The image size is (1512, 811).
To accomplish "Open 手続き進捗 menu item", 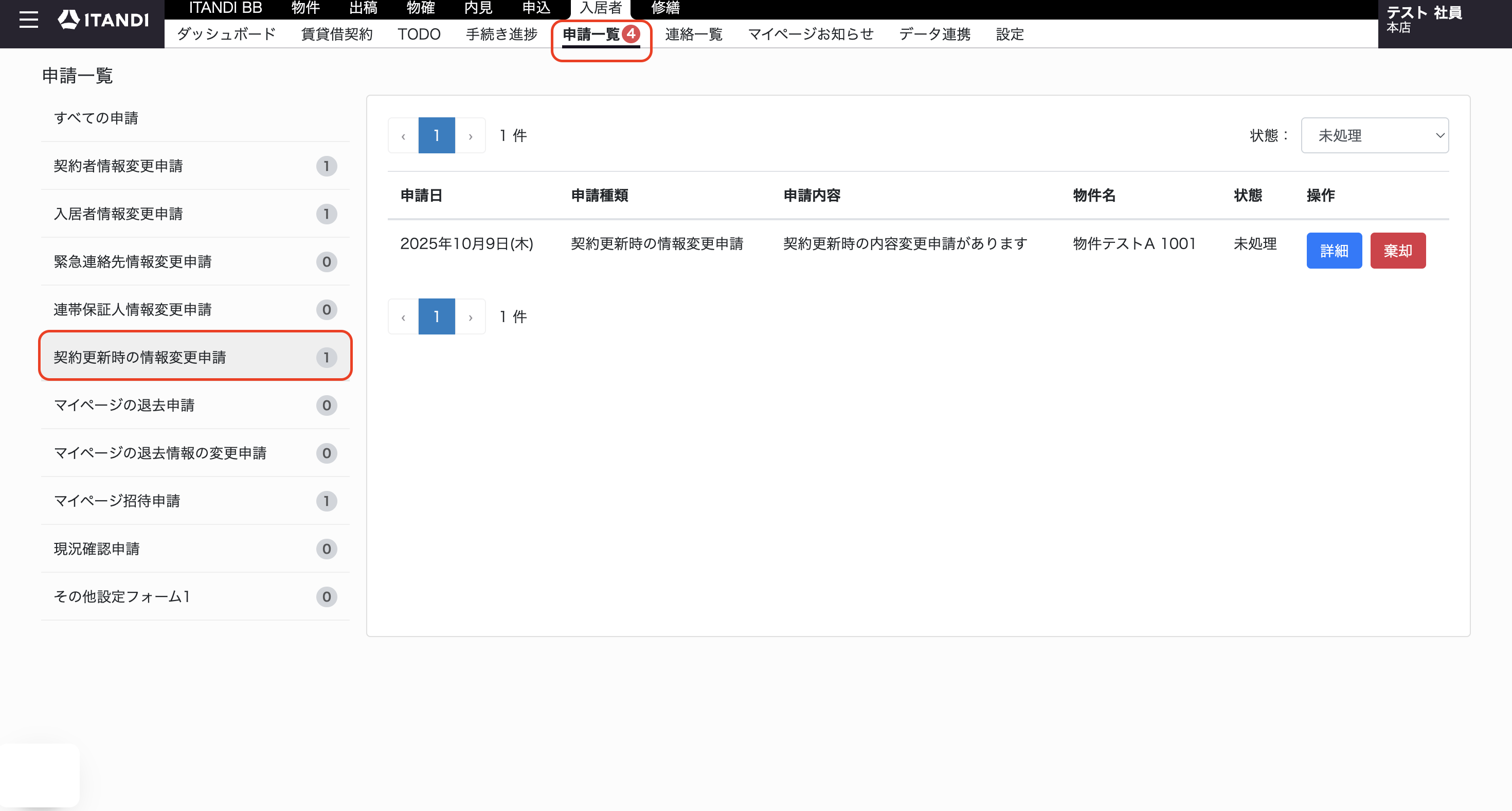I will pyautogui.click(x=502, y=34).
